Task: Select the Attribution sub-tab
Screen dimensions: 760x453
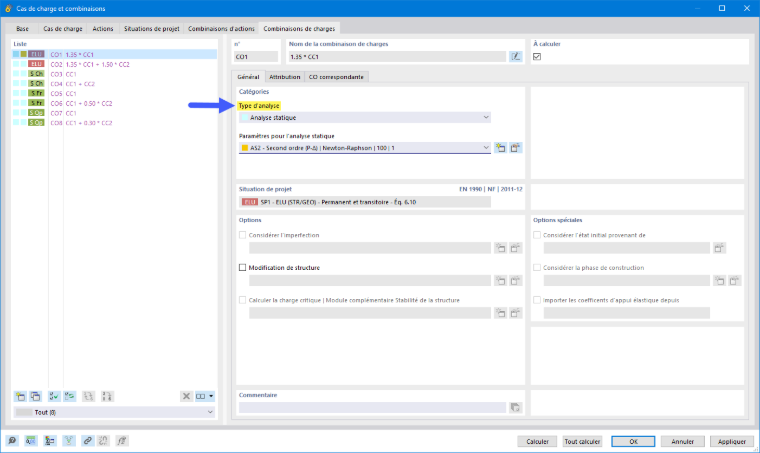Action: point(285,77)
